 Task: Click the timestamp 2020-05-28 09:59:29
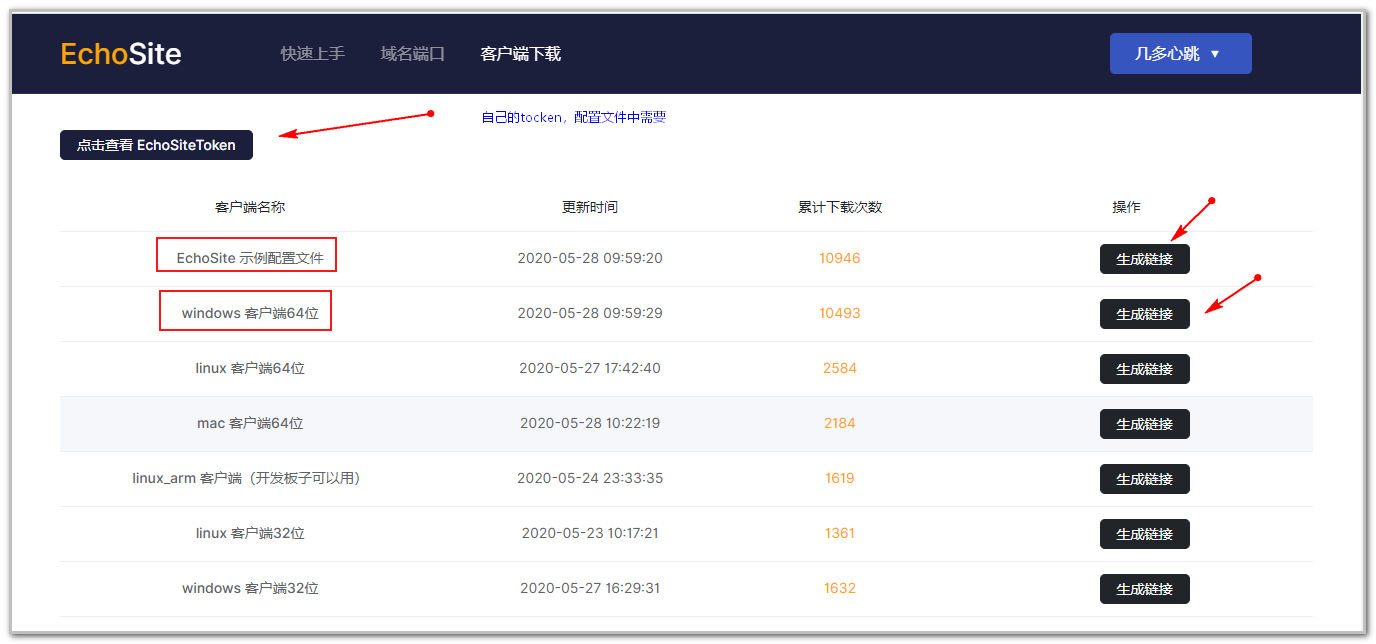pyautogui.click(x=590, y=313)
